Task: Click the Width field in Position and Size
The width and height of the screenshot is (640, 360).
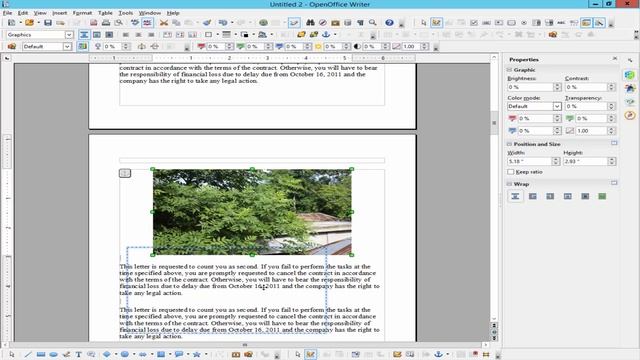Action: coord(530,161)
